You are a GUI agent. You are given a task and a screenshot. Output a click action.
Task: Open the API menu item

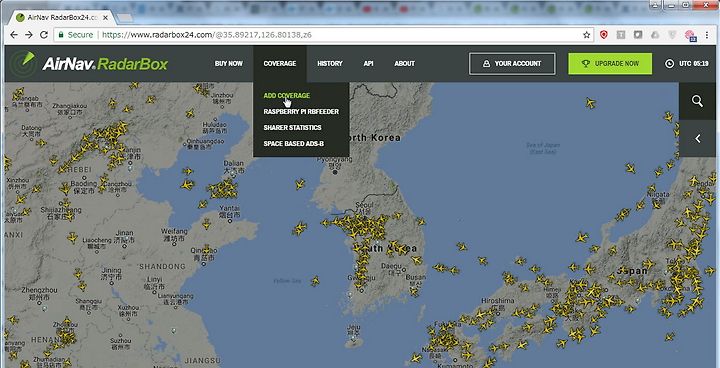[368, 63]
